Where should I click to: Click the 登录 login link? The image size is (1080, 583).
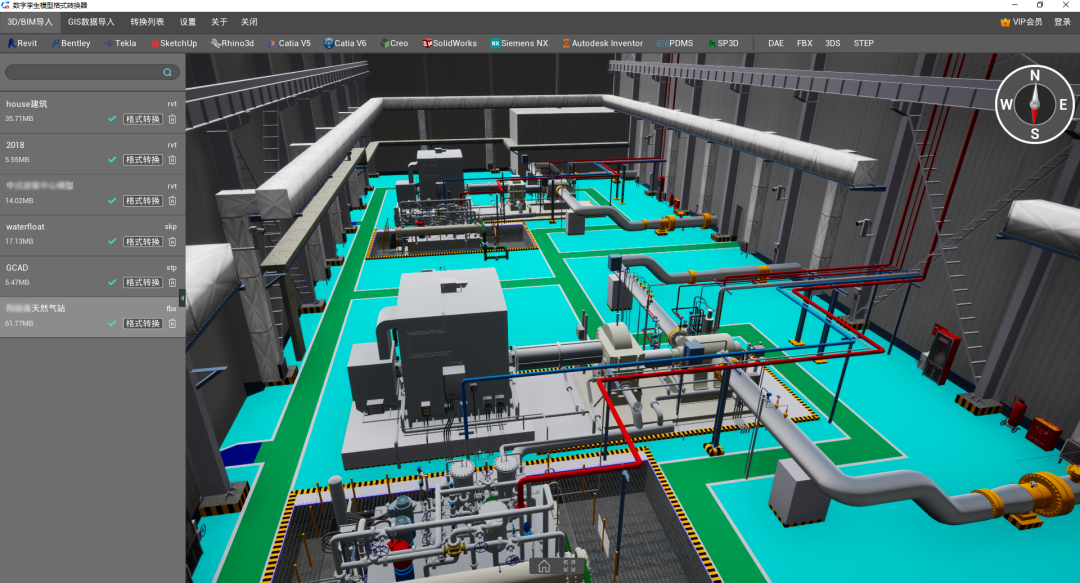click(x=1062, y=22)
